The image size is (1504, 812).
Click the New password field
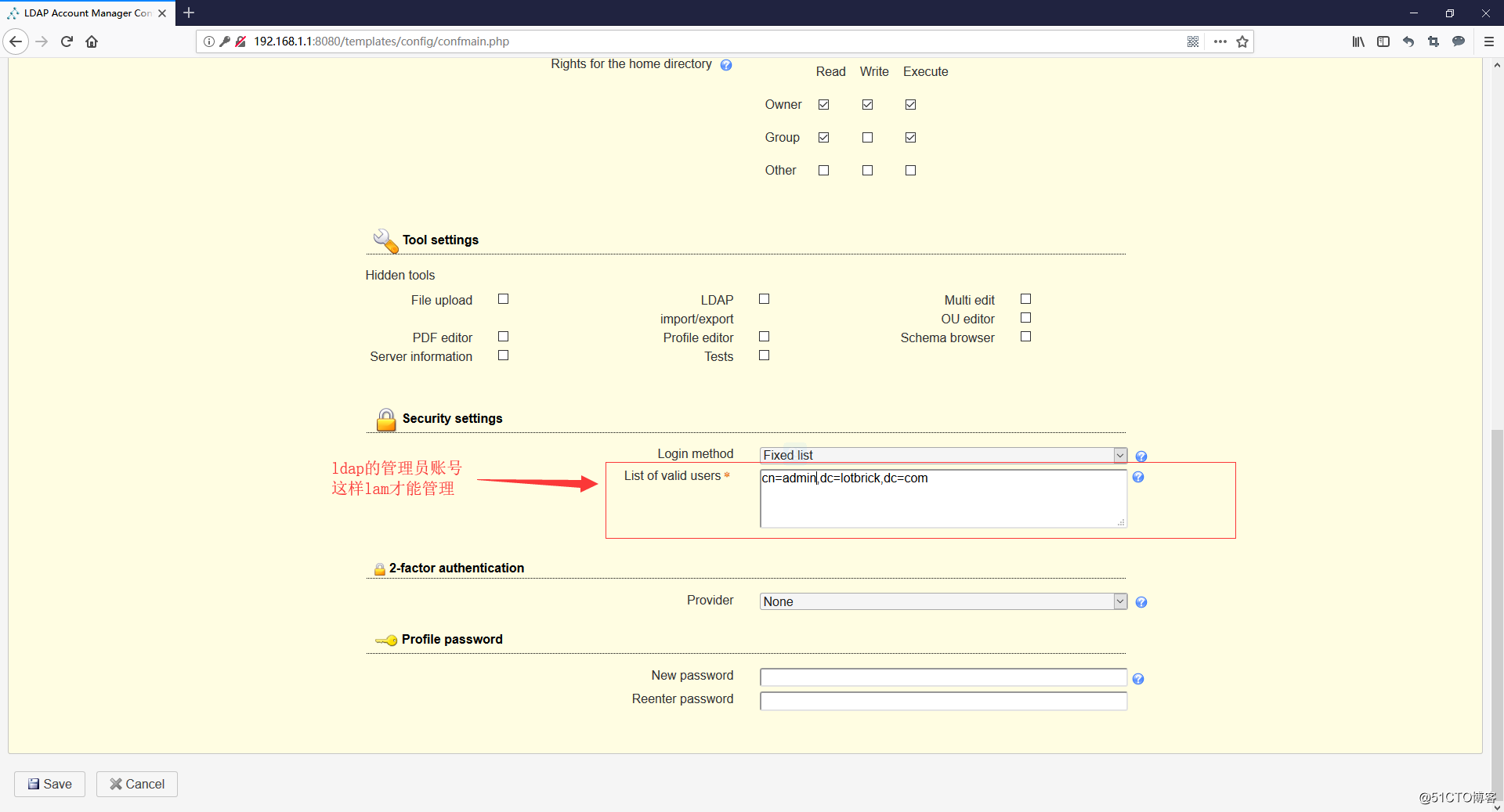943,677
